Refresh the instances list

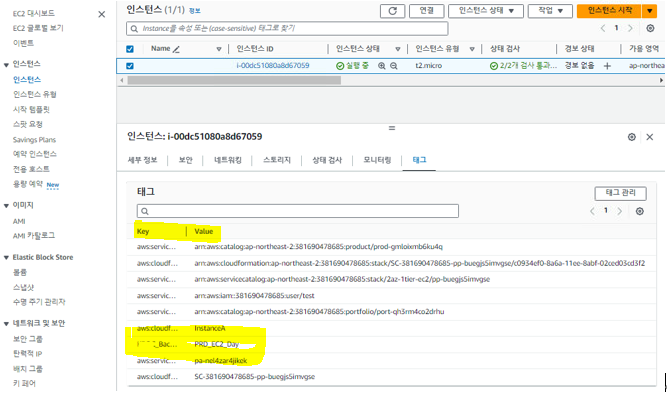392,11
